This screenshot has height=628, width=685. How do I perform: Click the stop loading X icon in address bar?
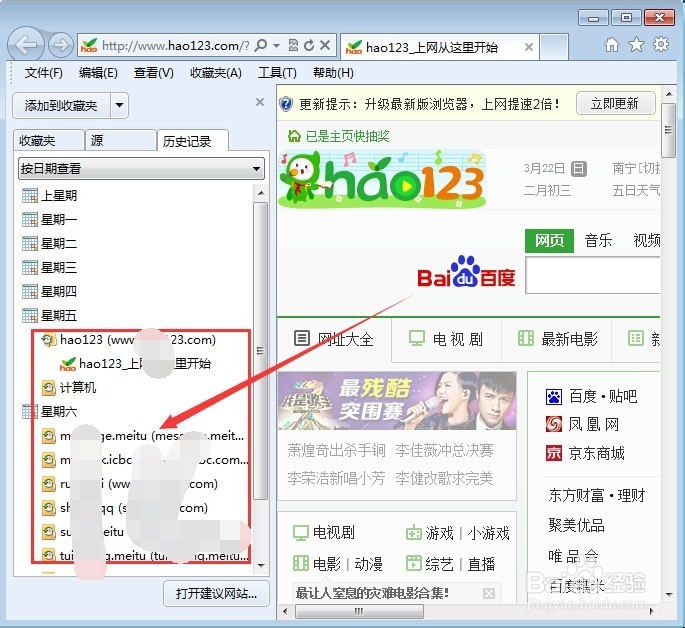coord(325,45)
